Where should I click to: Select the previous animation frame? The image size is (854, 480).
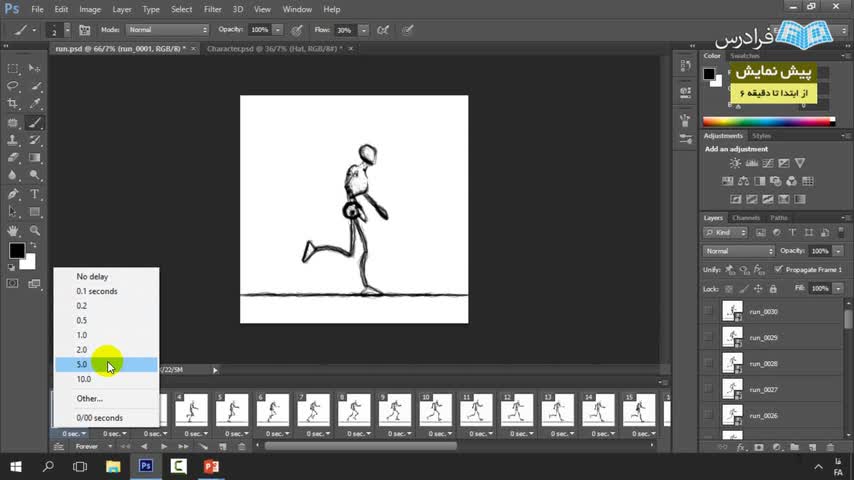144,447
